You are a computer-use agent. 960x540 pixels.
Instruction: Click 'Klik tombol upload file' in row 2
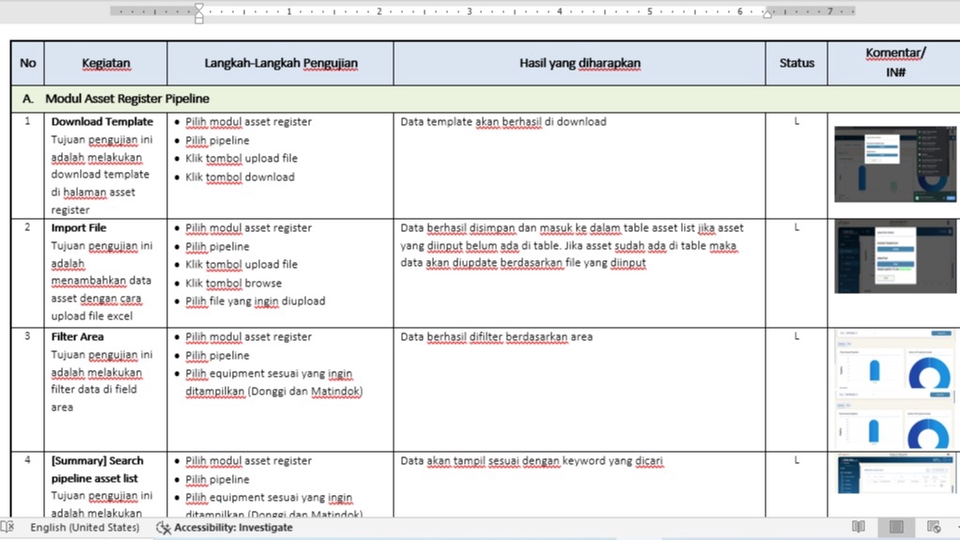tap(241, 264)
